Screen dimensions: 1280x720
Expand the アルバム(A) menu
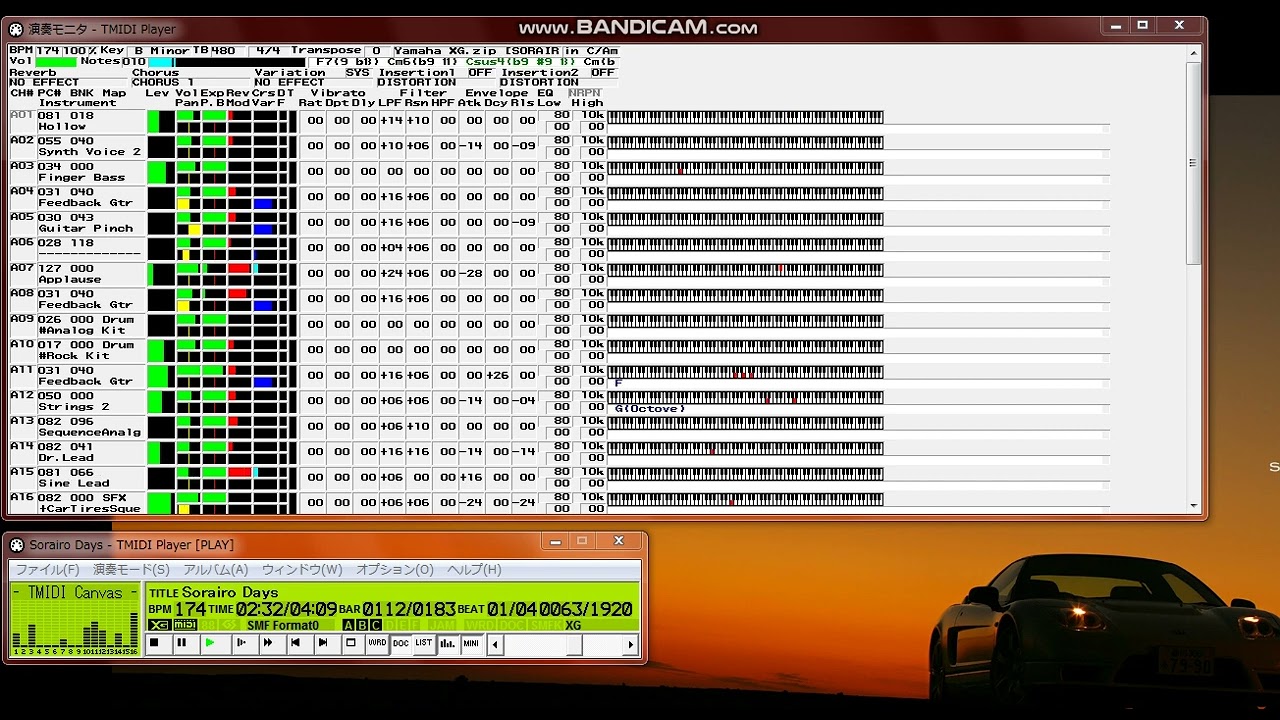click(x=215, y=570)
